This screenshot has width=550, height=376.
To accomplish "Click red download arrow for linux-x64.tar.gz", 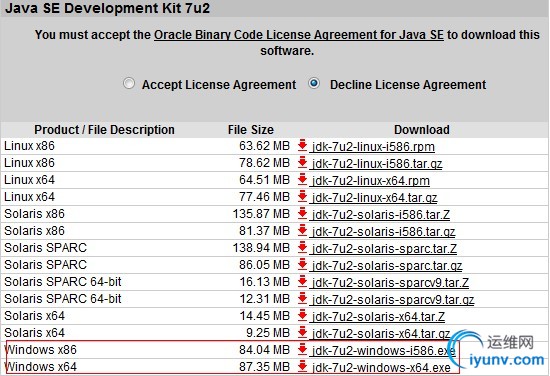I will pos(302,196).
